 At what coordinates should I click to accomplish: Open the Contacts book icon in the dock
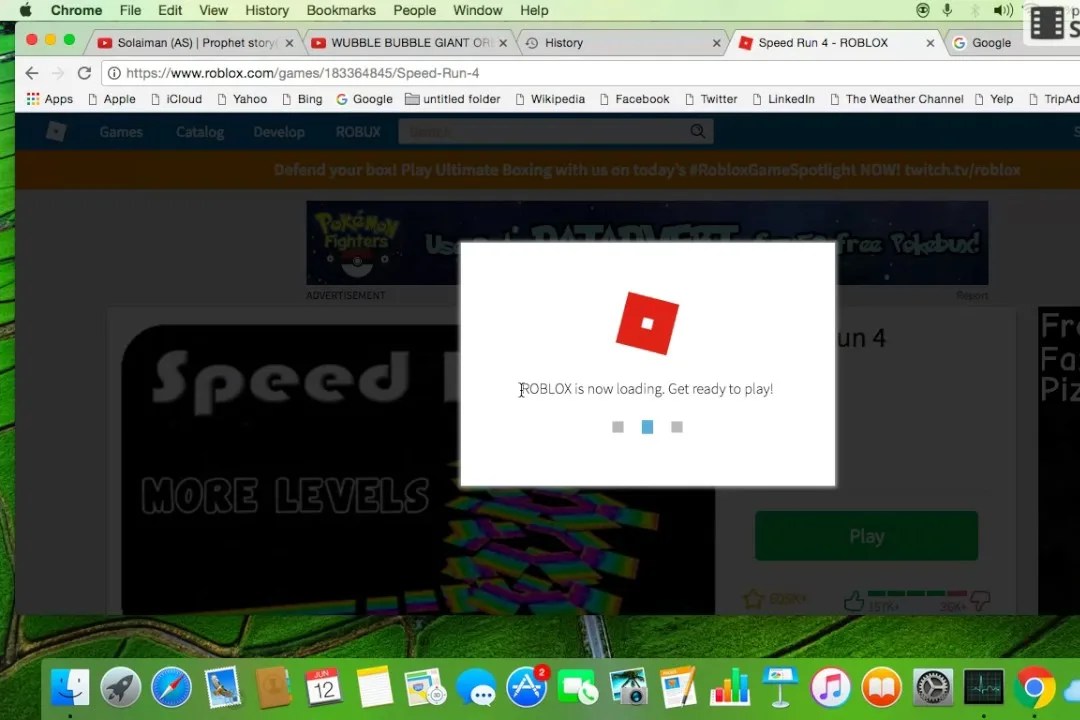tap(273, 687)
